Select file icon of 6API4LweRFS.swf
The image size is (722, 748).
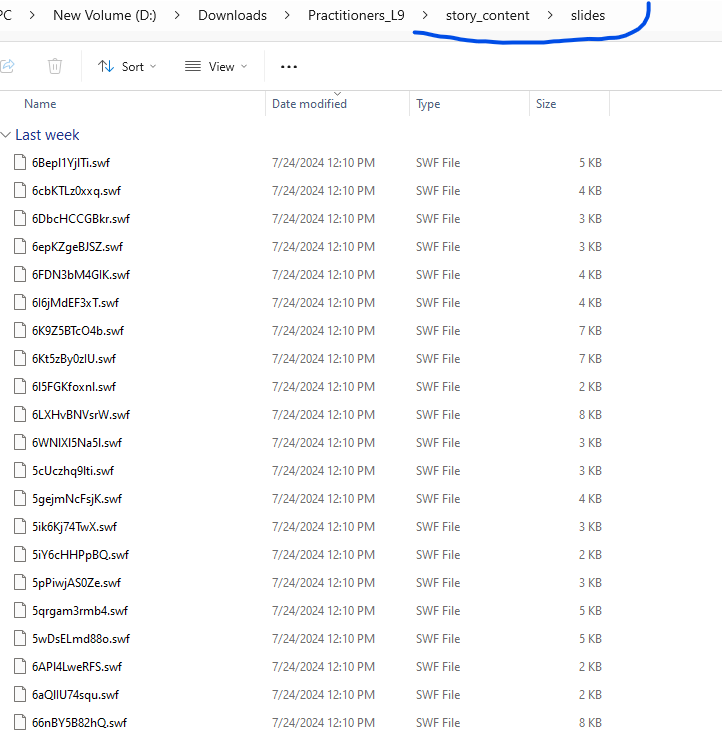[x=20, y=667]
